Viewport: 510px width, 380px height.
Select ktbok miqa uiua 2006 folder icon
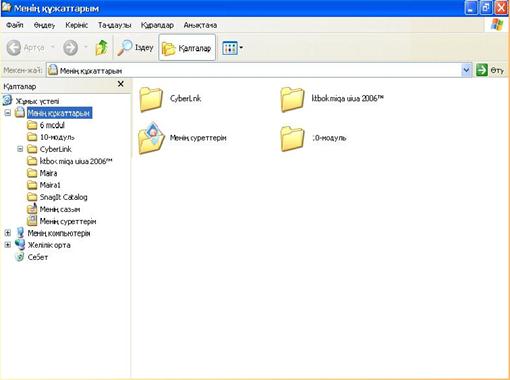point(292,99)
